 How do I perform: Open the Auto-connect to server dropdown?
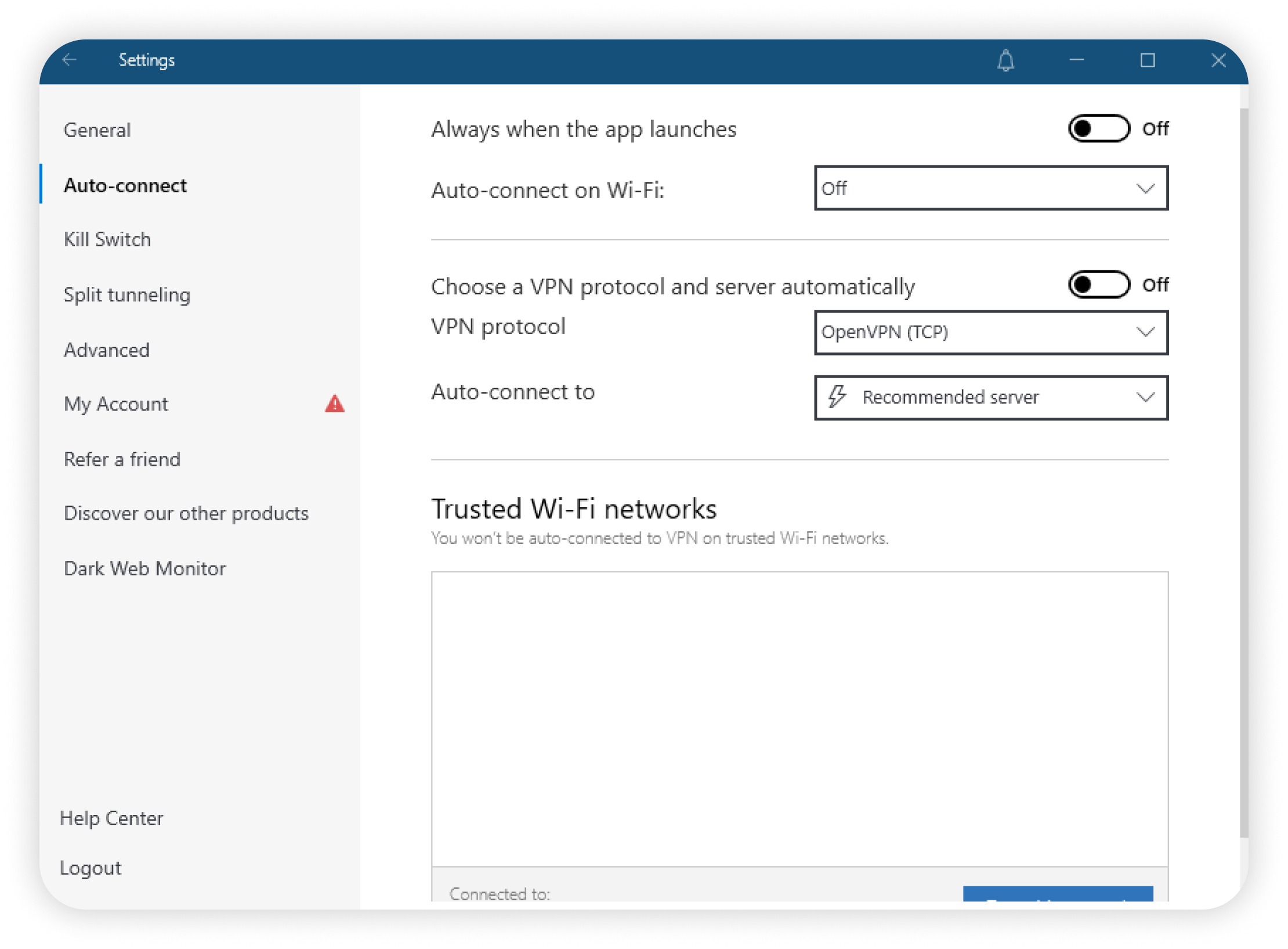991,398
